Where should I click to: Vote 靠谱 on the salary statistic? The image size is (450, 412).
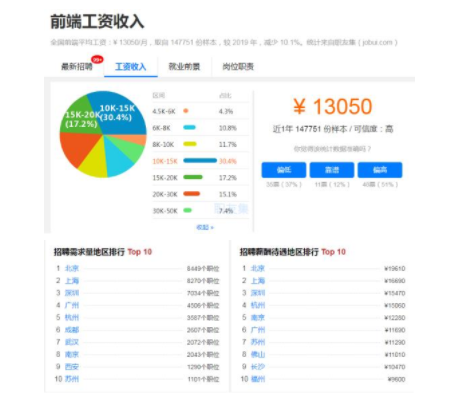point(332,170)
